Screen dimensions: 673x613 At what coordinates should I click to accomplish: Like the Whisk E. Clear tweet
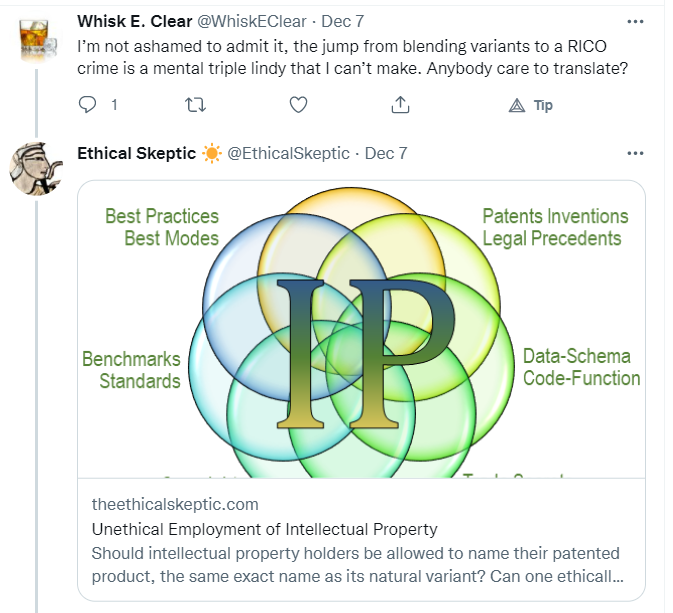(297, 105)
